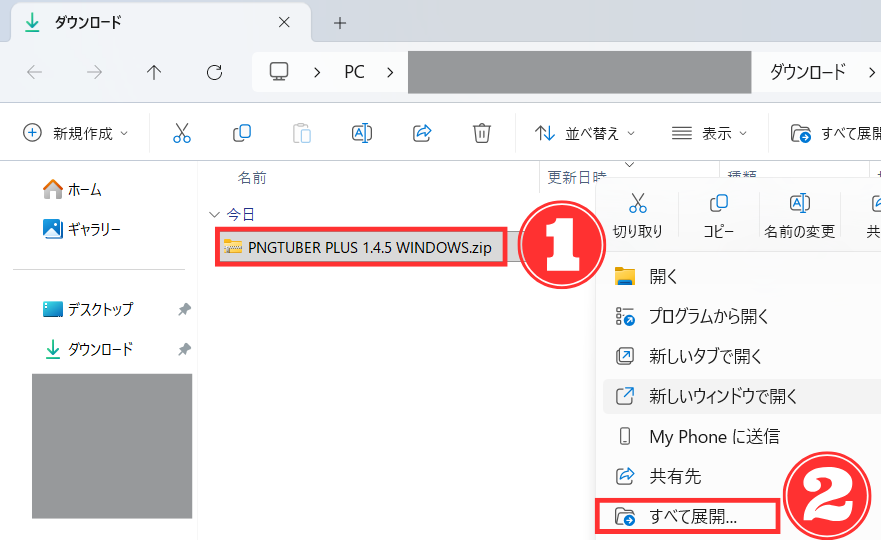Choose すべて展開... from the context menu
This screenshot has height=540, width=881.
click(x=688, y=516)
